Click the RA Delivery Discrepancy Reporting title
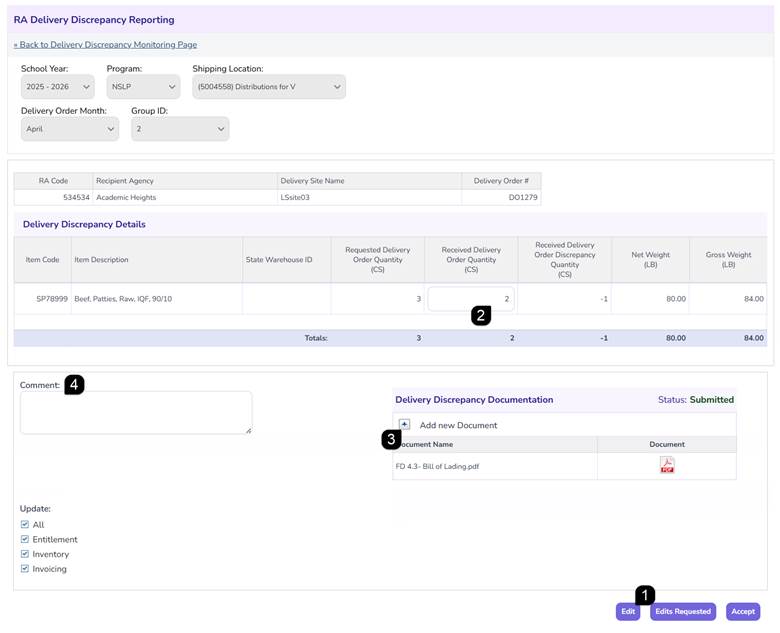The width and height of the screenshot is (780, 633). pyautogui.click(x=94, y=20)
